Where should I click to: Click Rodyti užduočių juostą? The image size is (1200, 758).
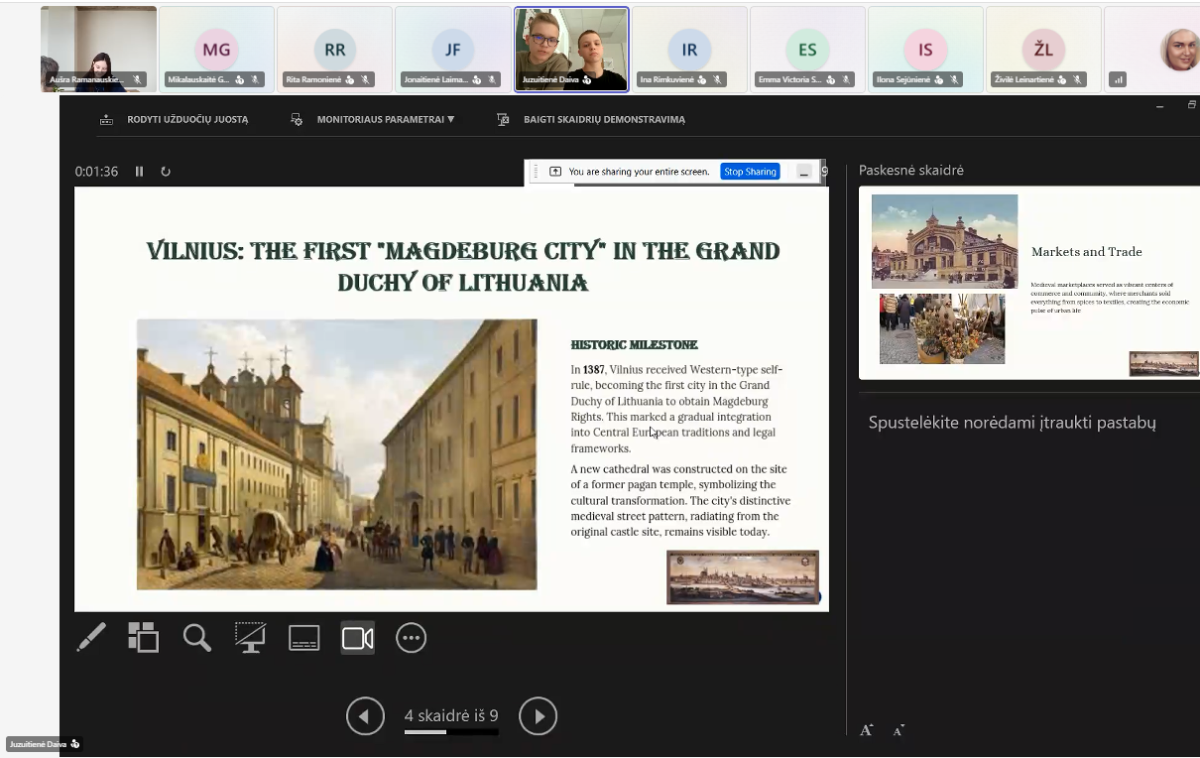[175, 119]
